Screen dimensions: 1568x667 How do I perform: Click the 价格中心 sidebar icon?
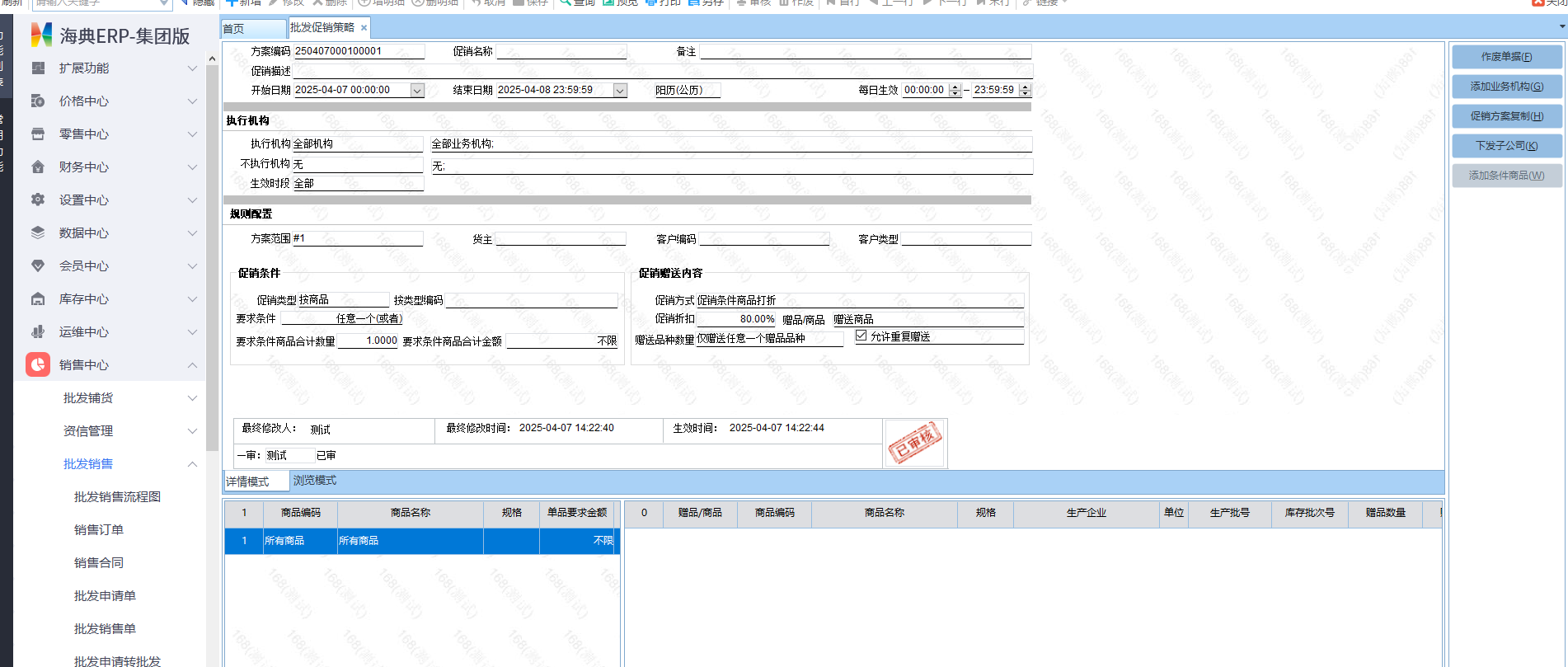[38, 101]
